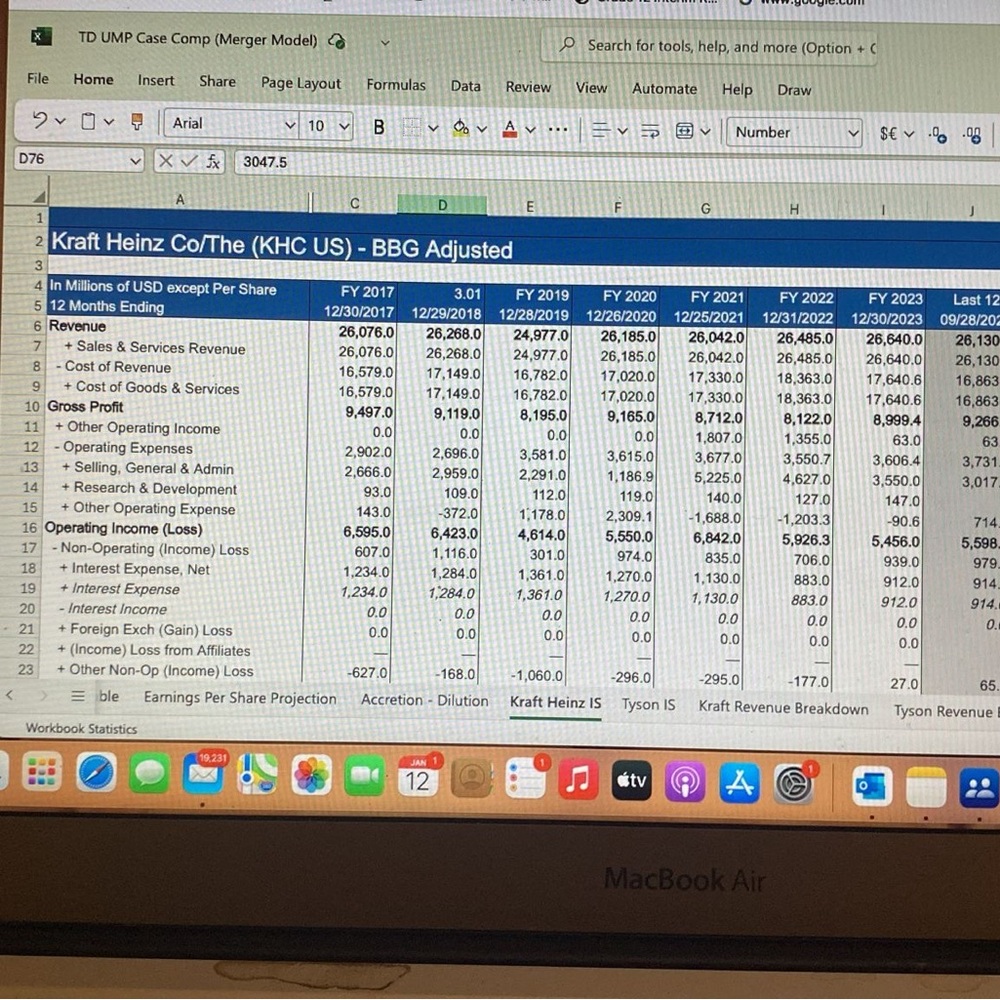Image resolution: width=1000 pixels, height=1000 pixels.
Task: Switch to the Tyson IS sheet tab
Action: [x=648, y=705]
